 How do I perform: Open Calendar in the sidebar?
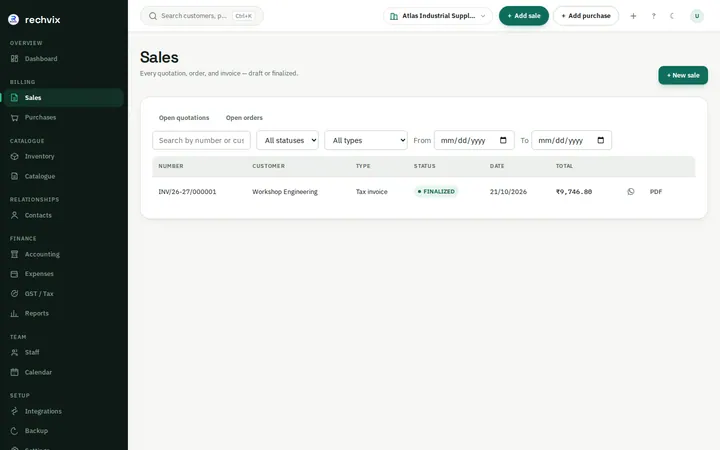click(63, 372)
